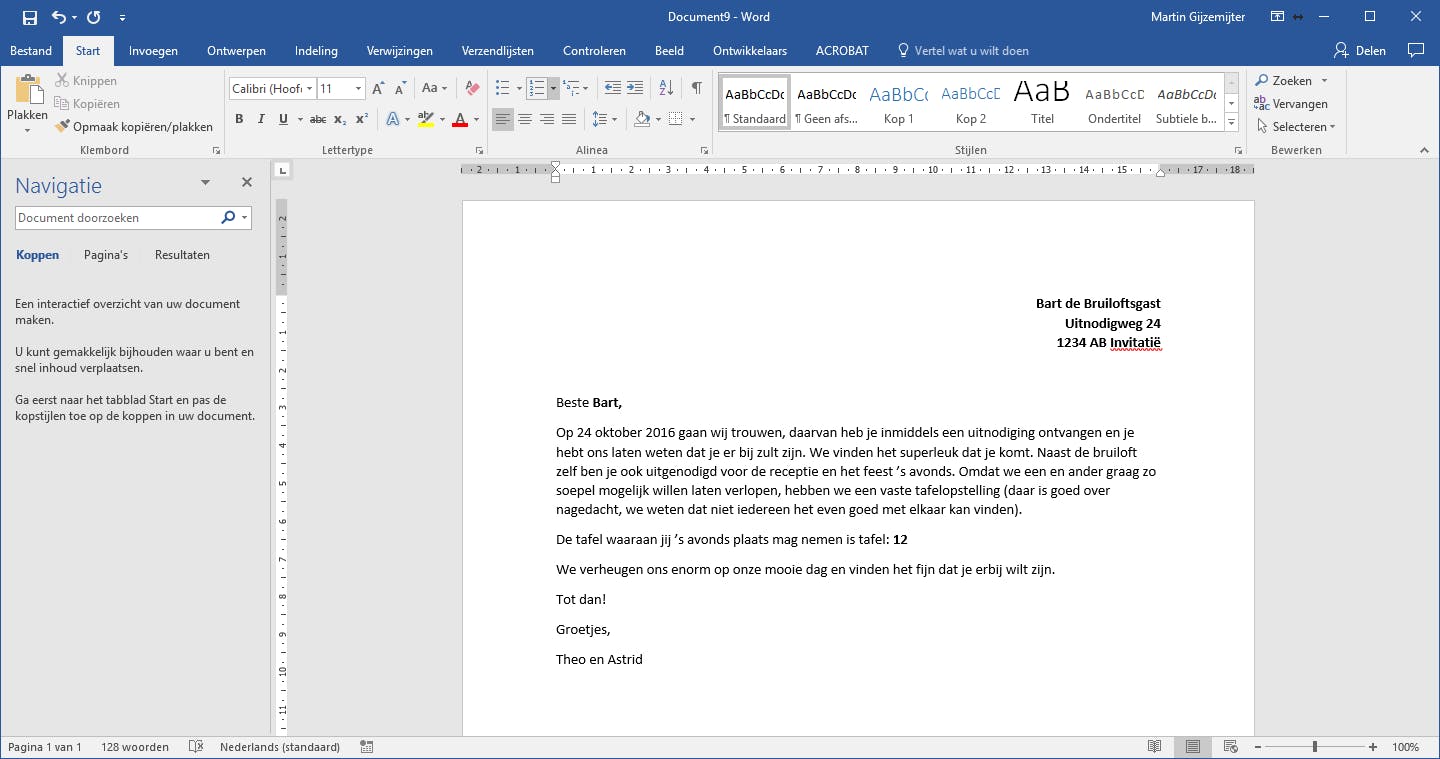The image size is (1440, 759).
Task: Open the comments speech bubble icon
Action: click(x=1415, y=50)
